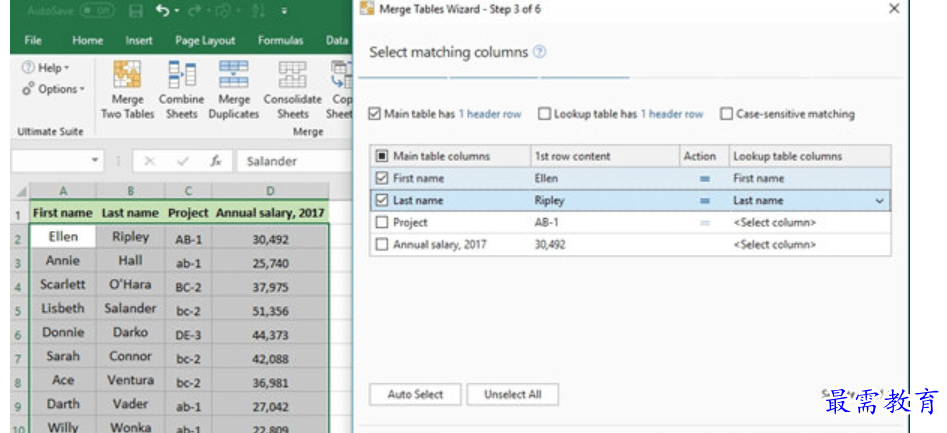This screenshot has width=947, height=433.
Task: Click the equals action icon in Project row
Action: click(704, 223)
